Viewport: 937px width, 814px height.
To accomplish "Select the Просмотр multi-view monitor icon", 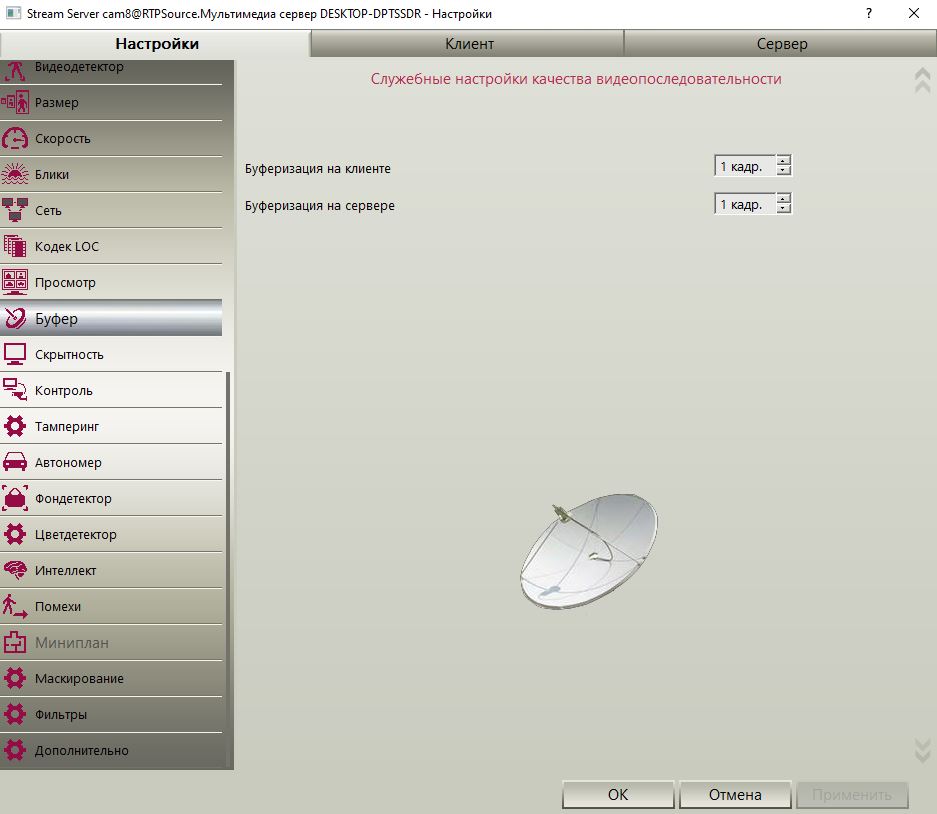I will pos(15,282).
